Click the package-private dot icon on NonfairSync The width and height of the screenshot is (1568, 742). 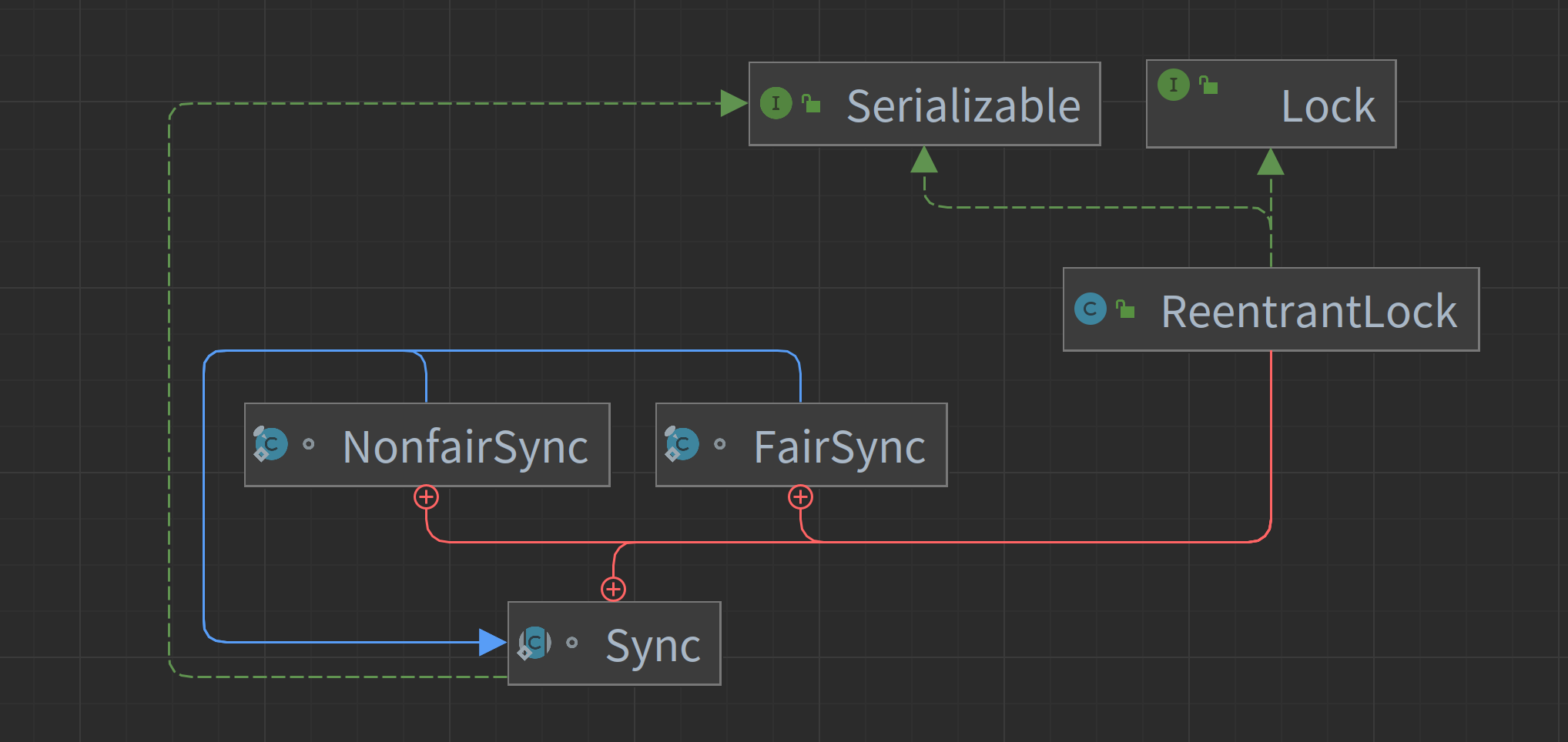tap(309, 444)
